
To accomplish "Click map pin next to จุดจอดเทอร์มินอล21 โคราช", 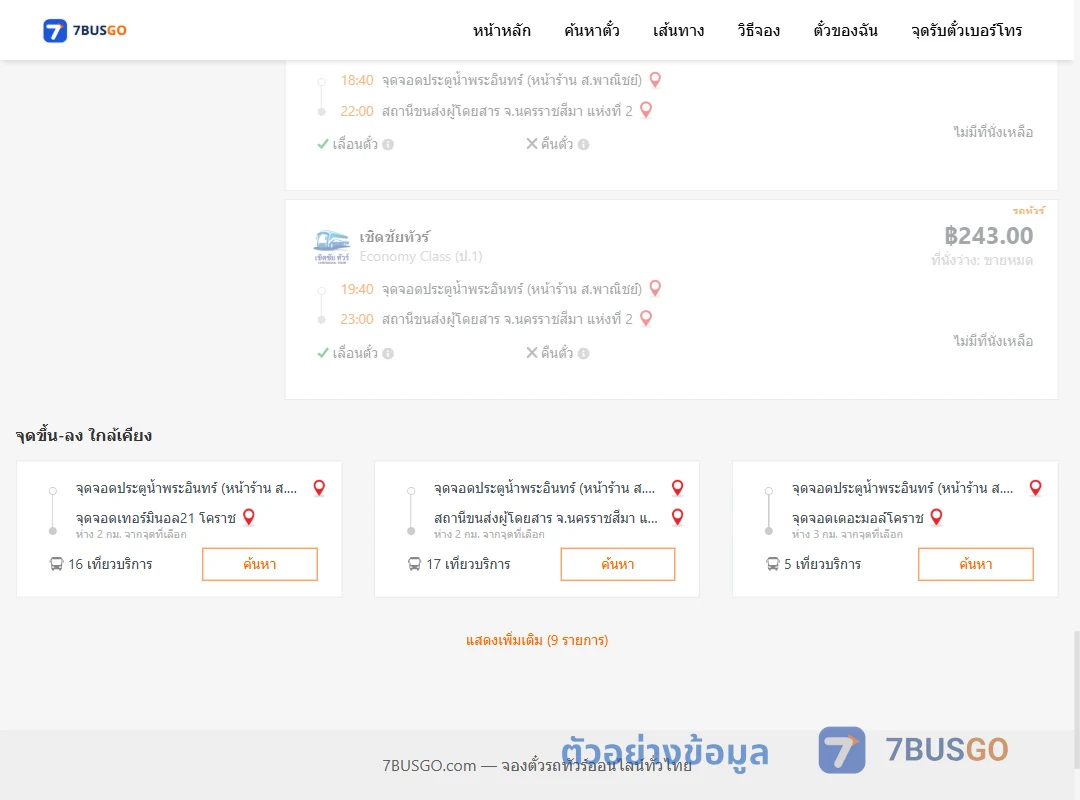I will click(x=249, y=517).
